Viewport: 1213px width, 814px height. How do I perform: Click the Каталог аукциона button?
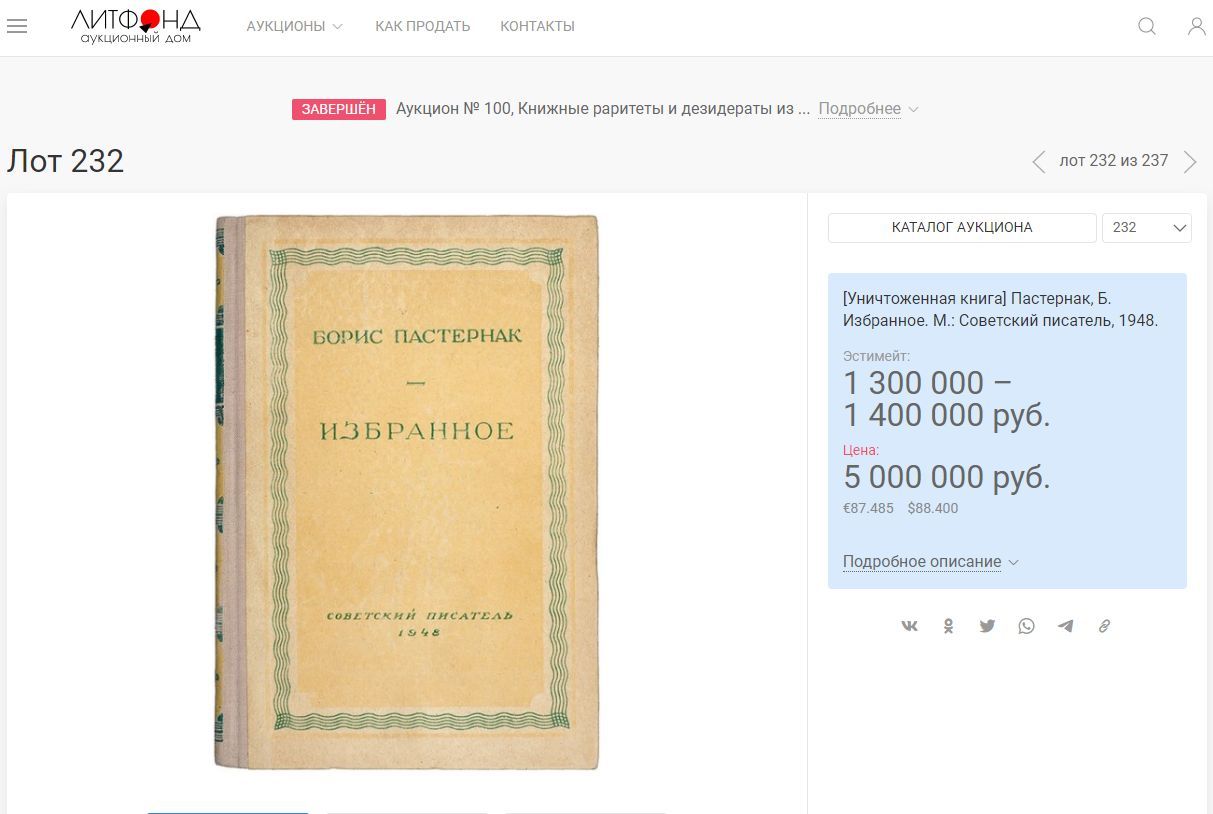(962, 227)
